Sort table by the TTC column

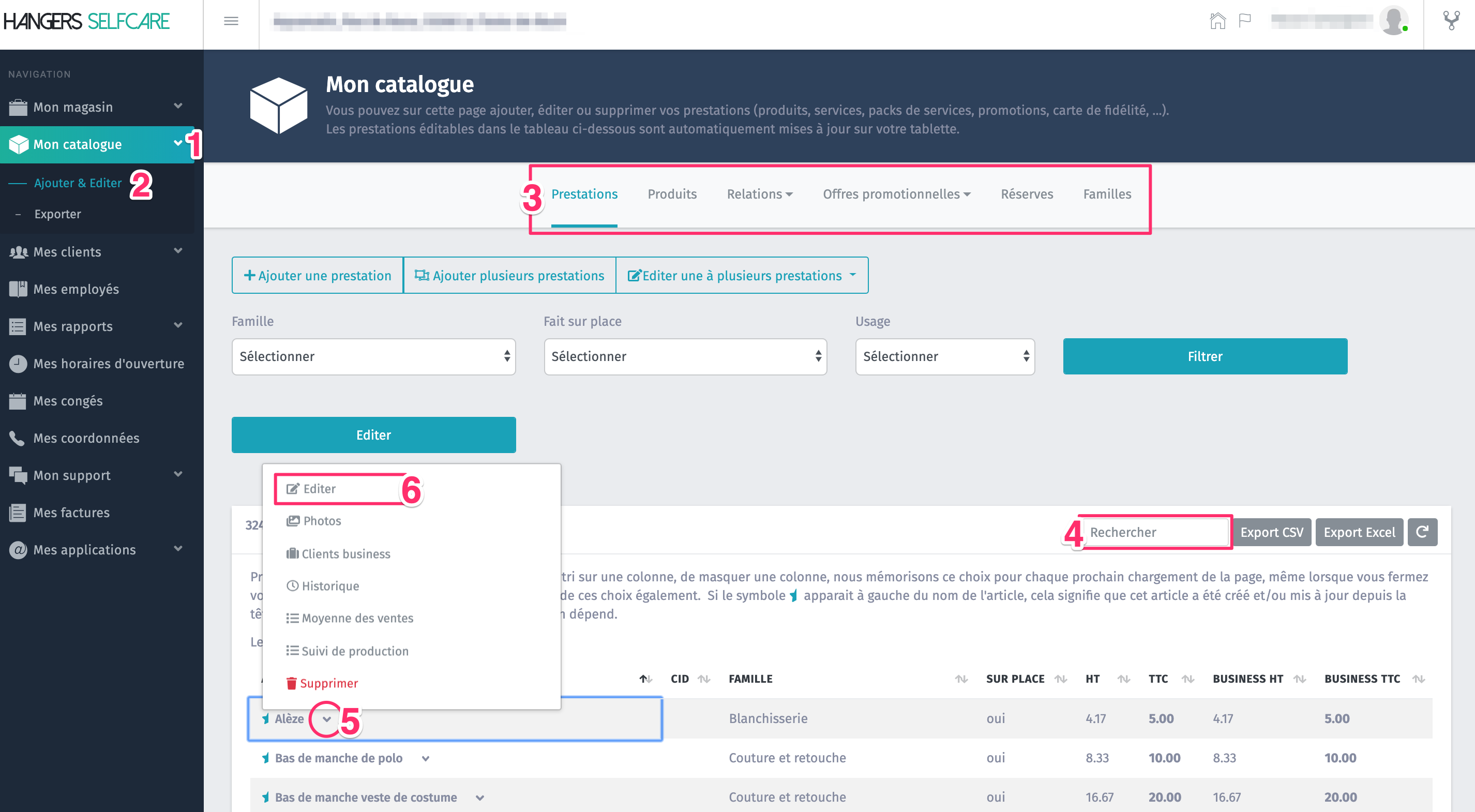point(1188,679)
